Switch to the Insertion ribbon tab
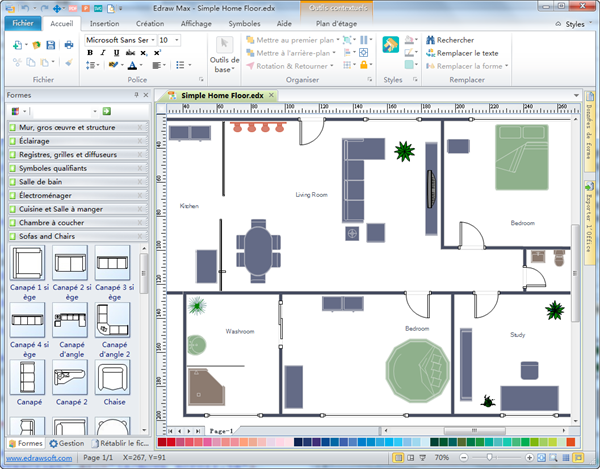This screenshot has width=600, height=469. (x=104, y=22)
